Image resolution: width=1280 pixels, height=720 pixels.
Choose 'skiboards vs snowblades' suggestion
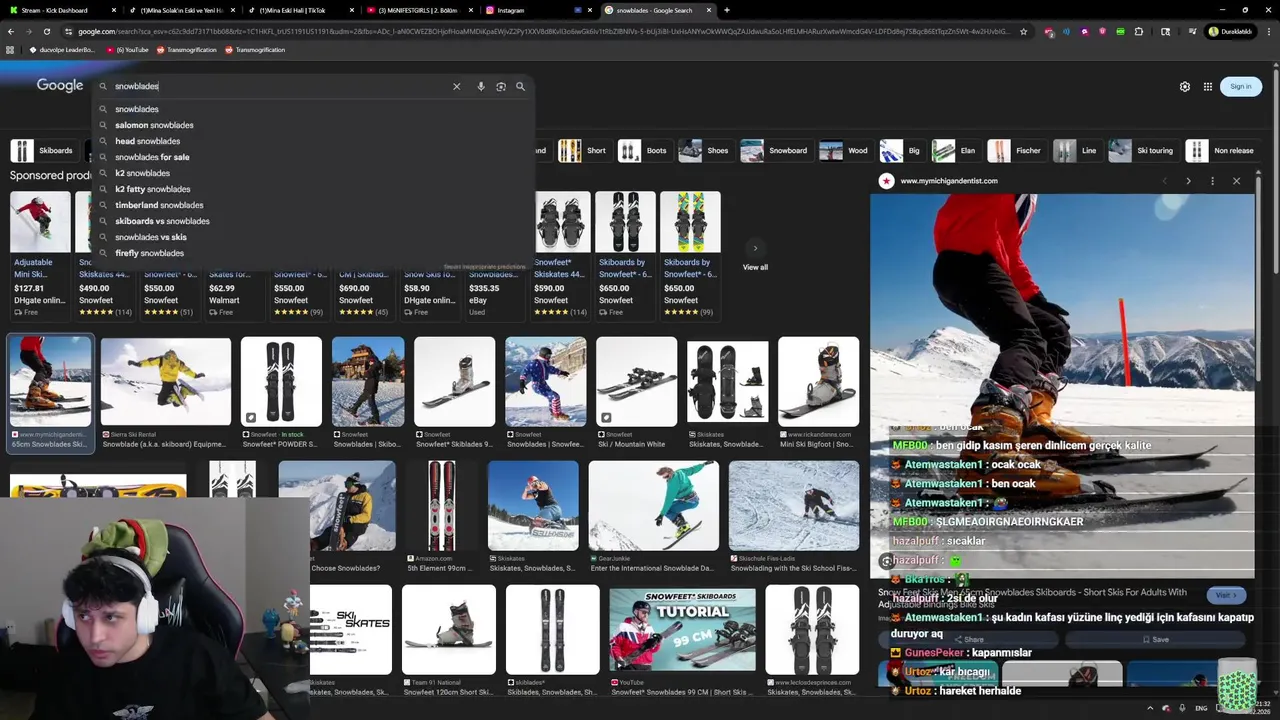pos(315,221)
